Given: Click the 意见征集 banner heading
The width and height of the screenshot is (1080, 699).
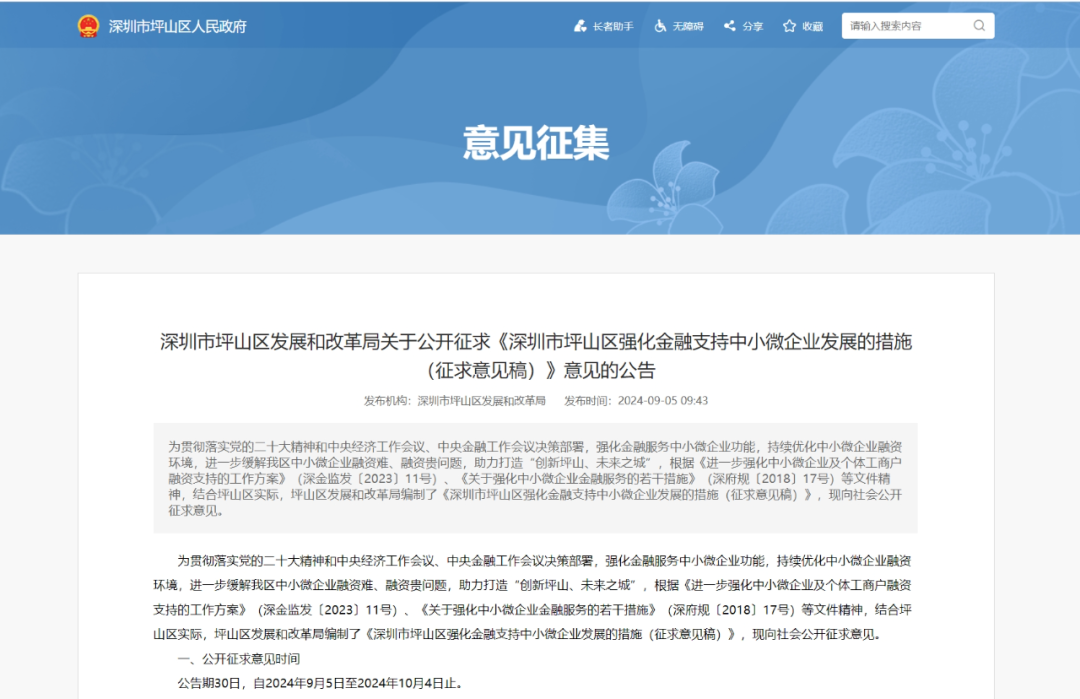Looking at the screenshot, I should (x=536, y=143).
